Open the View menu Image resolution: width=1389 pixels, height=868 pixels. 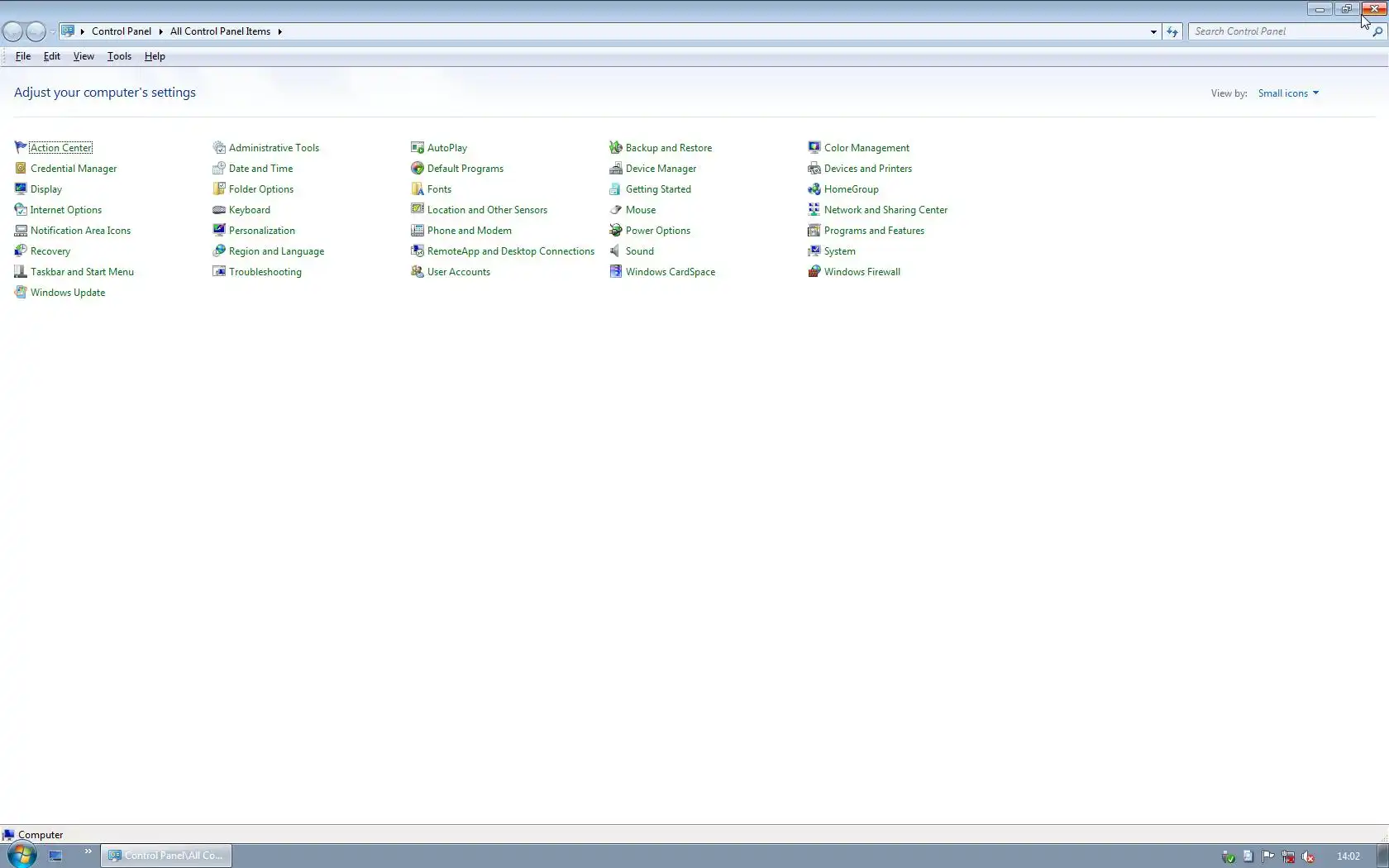(x=84, y=56)
